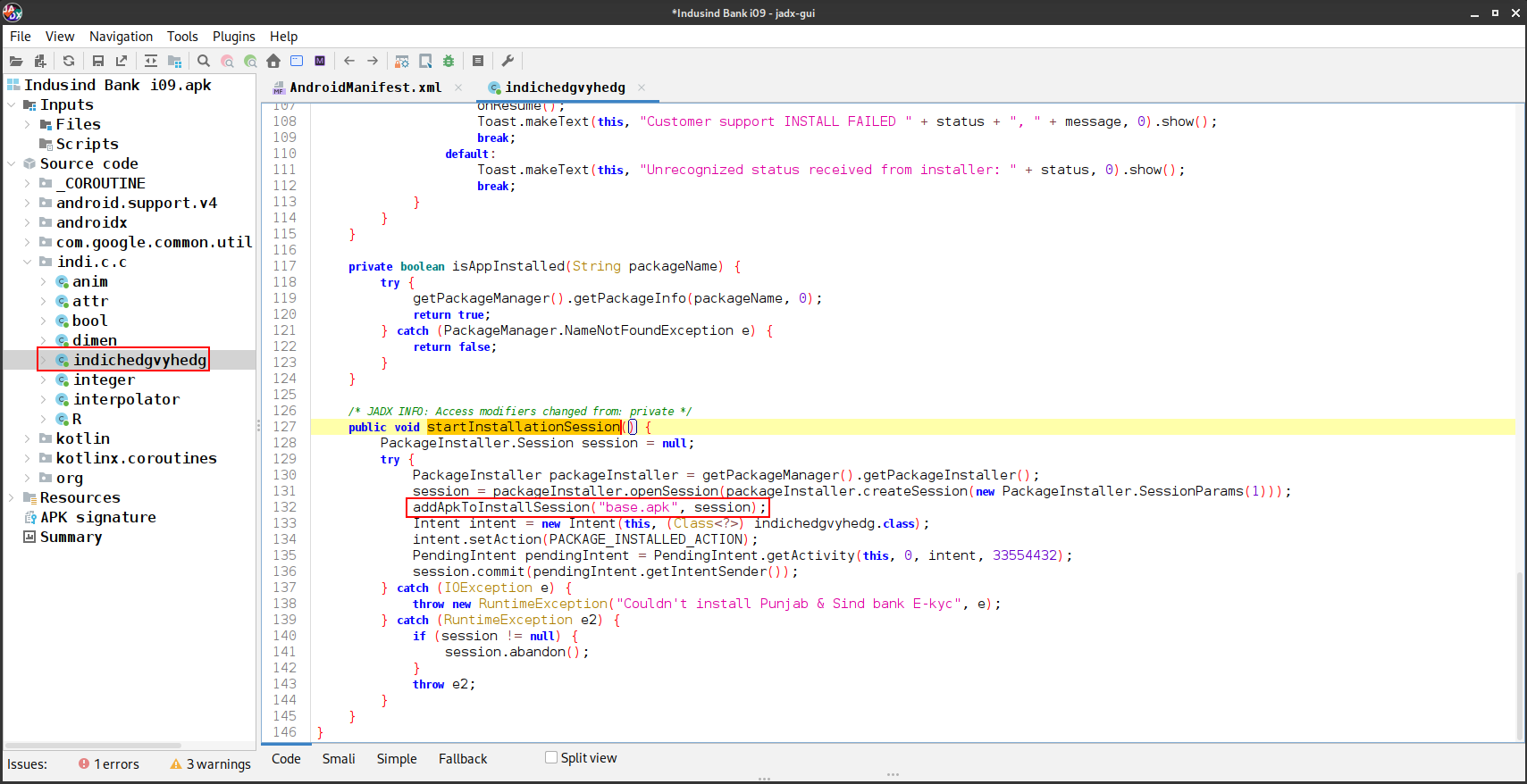The height and width of the screenshot is (784, 1527).
Task: Expand the _COROUTINE package
Action: pos(28,183)
